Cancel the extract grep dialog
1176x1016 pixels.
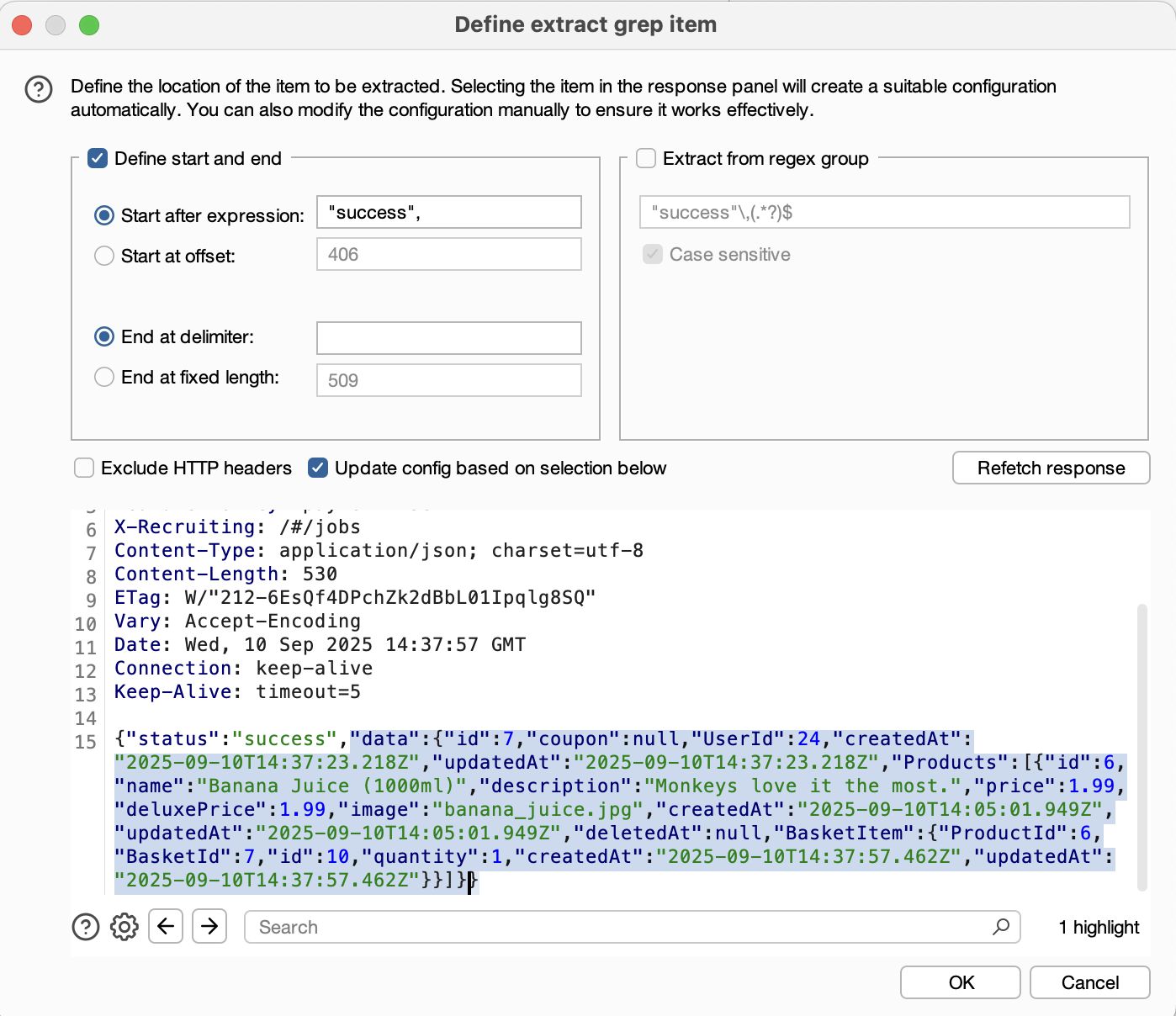(x=1089, y=982)
